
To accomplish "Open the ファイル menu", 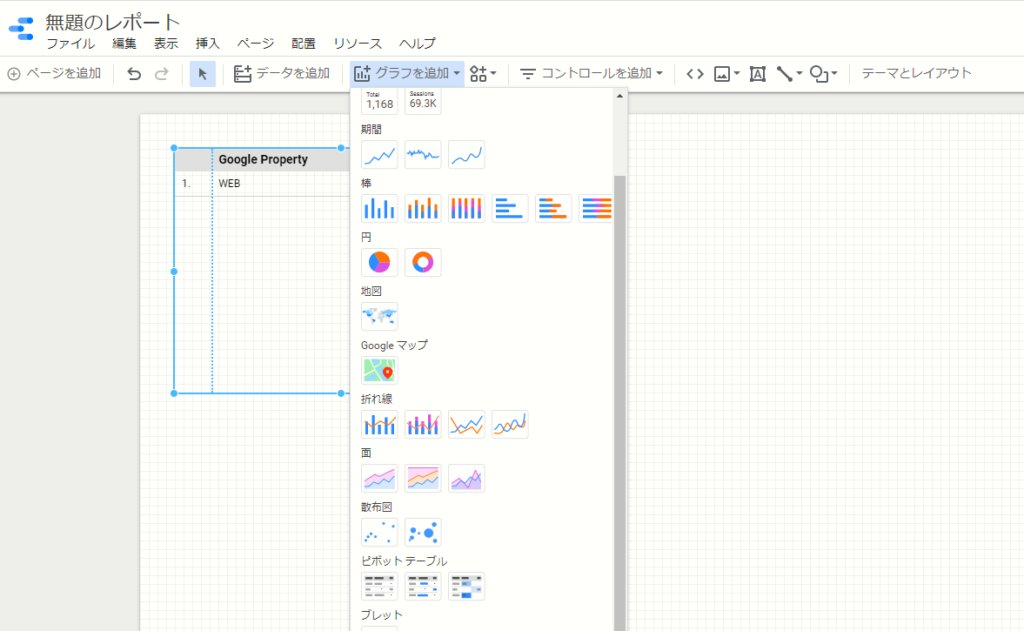I will (71, 44).
